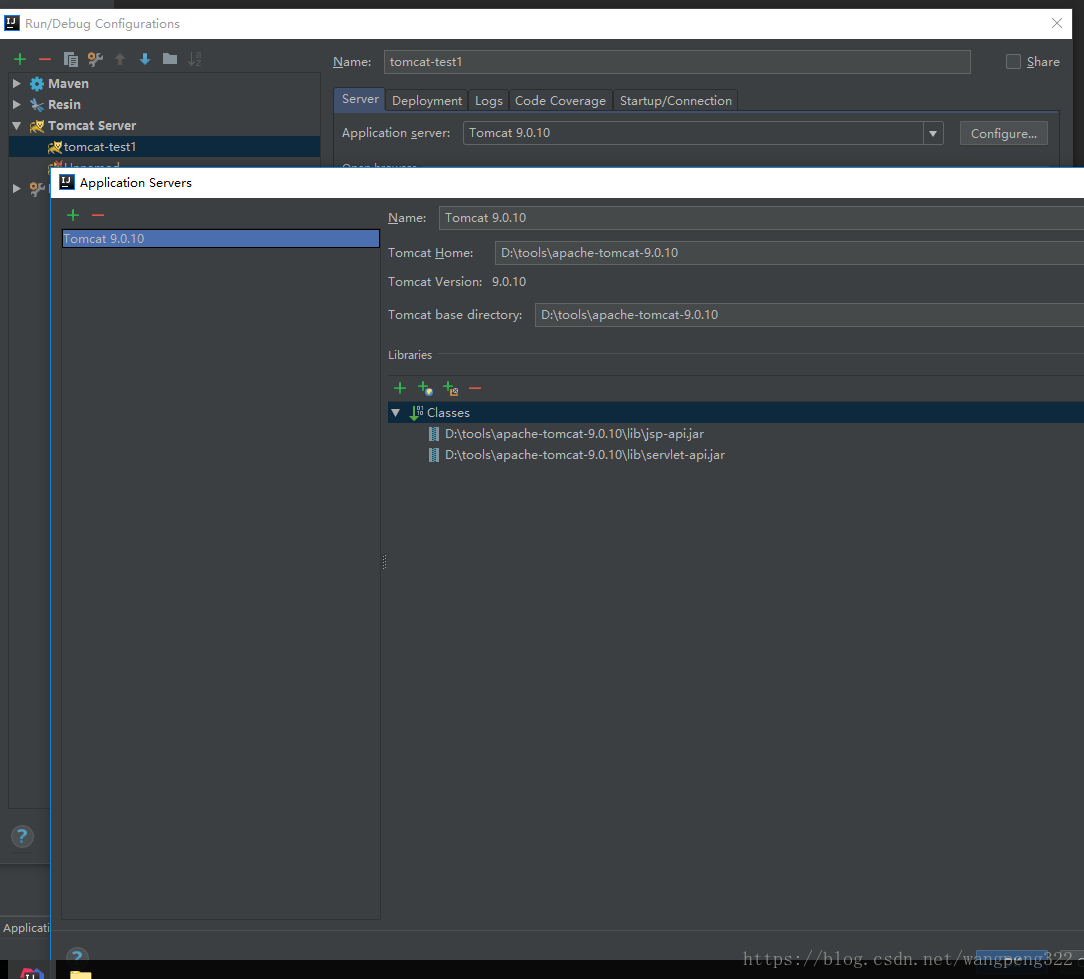Viewport: 1084px width, 979px height.
Task: Add library with folder-plus icon under Libraries
Action: click(x=450, y=389)
